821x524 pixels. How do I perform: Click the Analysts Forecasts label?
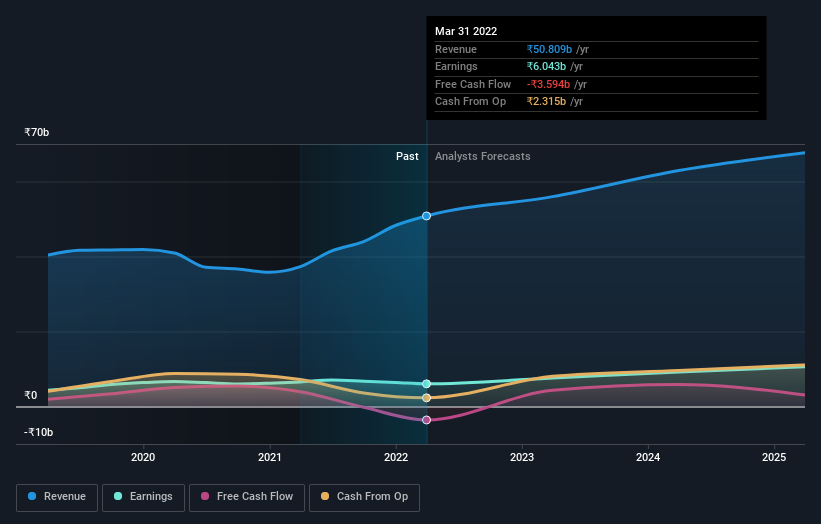(x=483, y=157)
